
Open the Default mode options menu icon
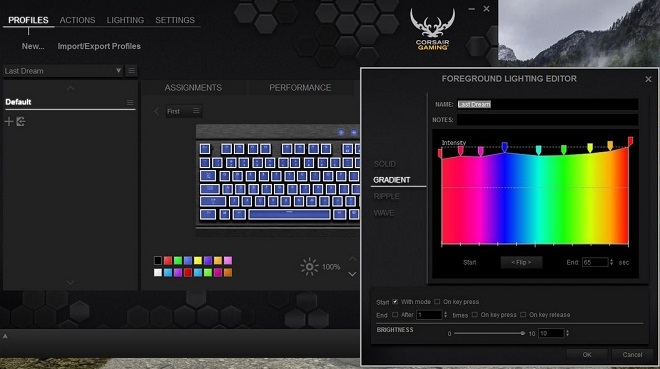pos(130,102)
